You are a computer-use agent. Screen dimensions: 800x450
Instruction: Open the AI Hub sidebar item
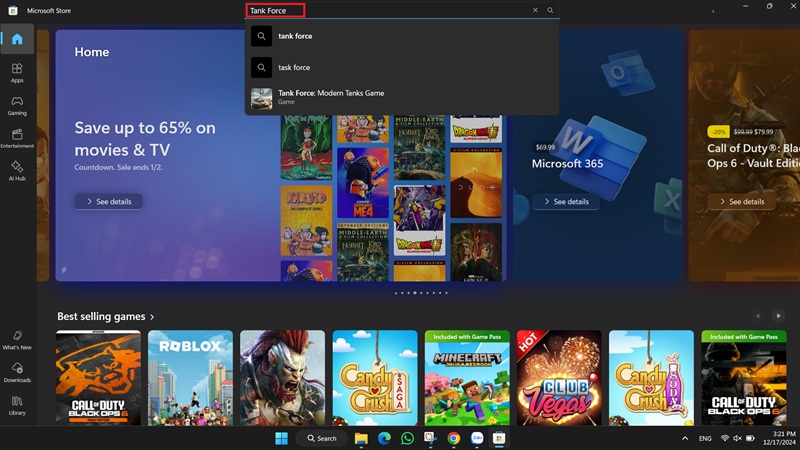tap(17, 169)
